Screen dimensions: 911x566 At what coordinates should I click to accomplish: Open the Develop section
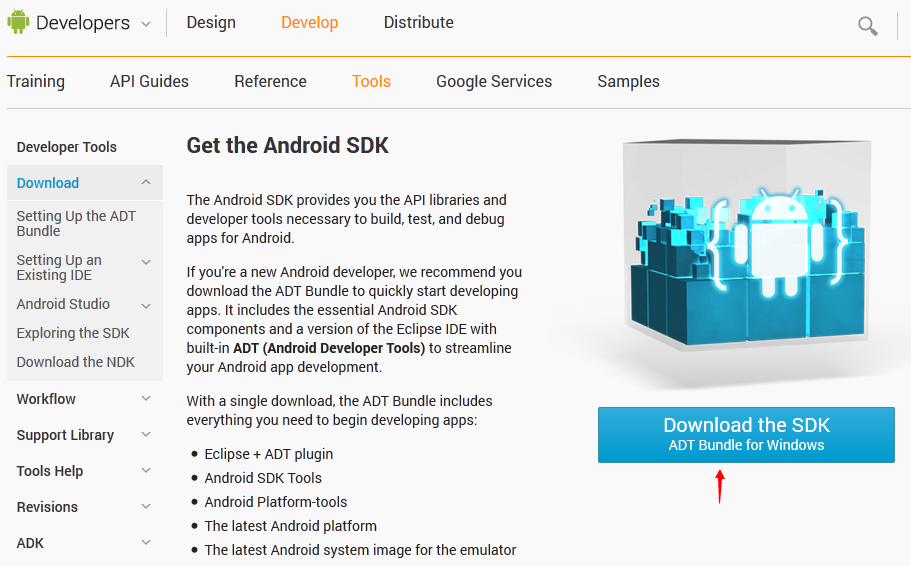pyautogui.click(x=310, y=23)
